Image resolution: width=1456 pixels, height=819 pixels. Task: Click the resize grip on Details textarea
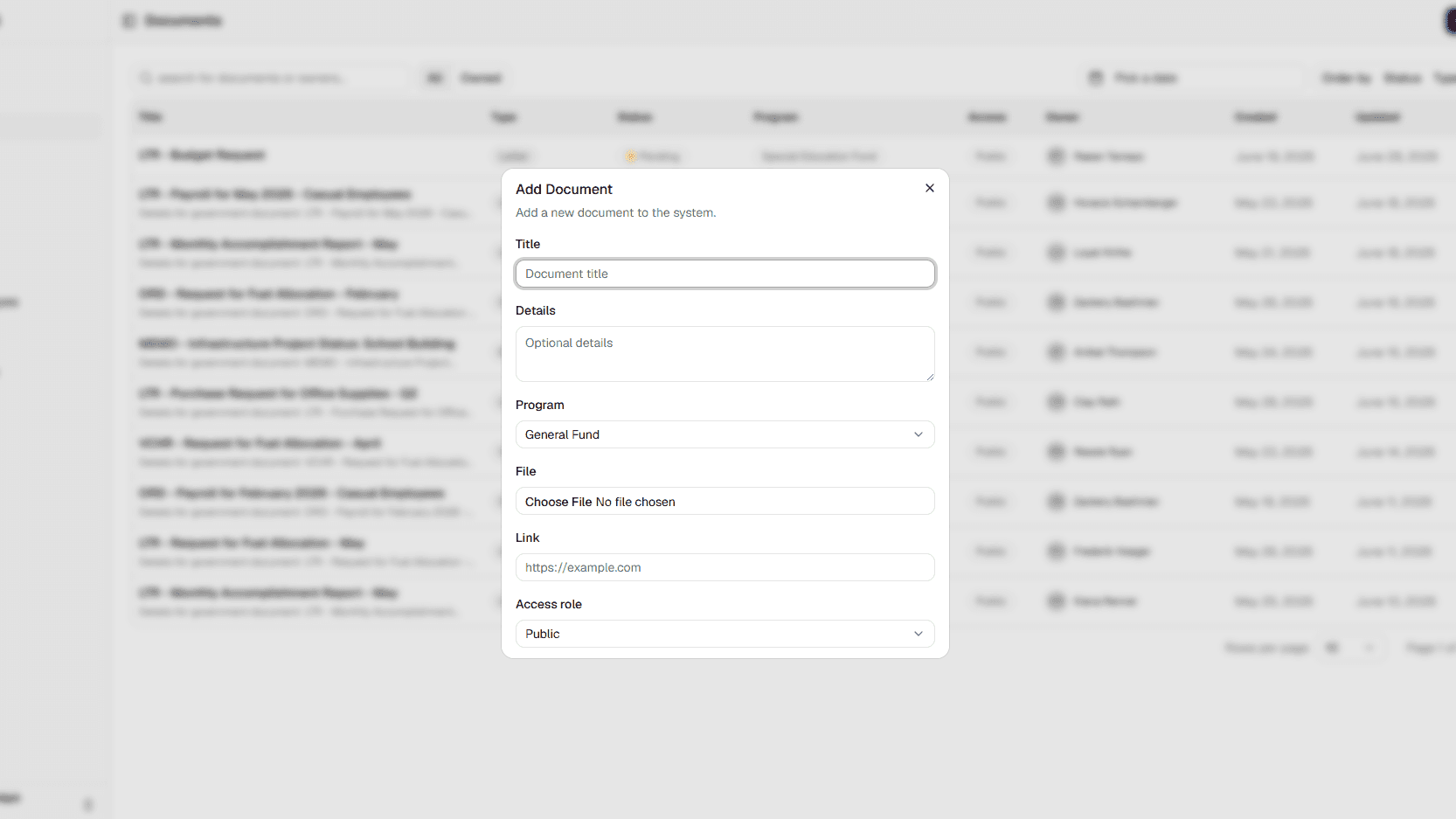[x=930, y=377]
